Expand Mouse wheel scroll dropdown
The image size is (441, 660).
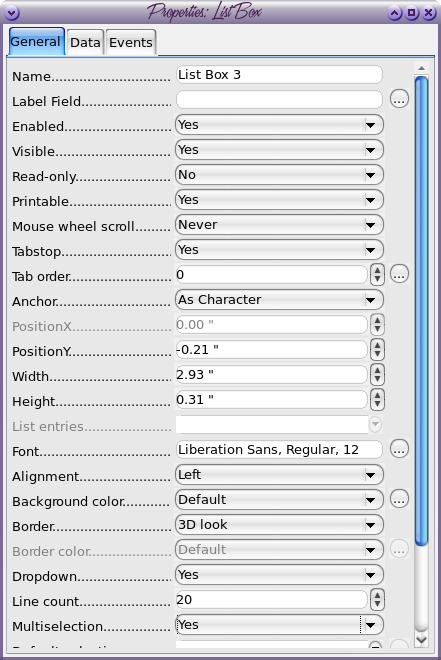(x=279, y=225)
